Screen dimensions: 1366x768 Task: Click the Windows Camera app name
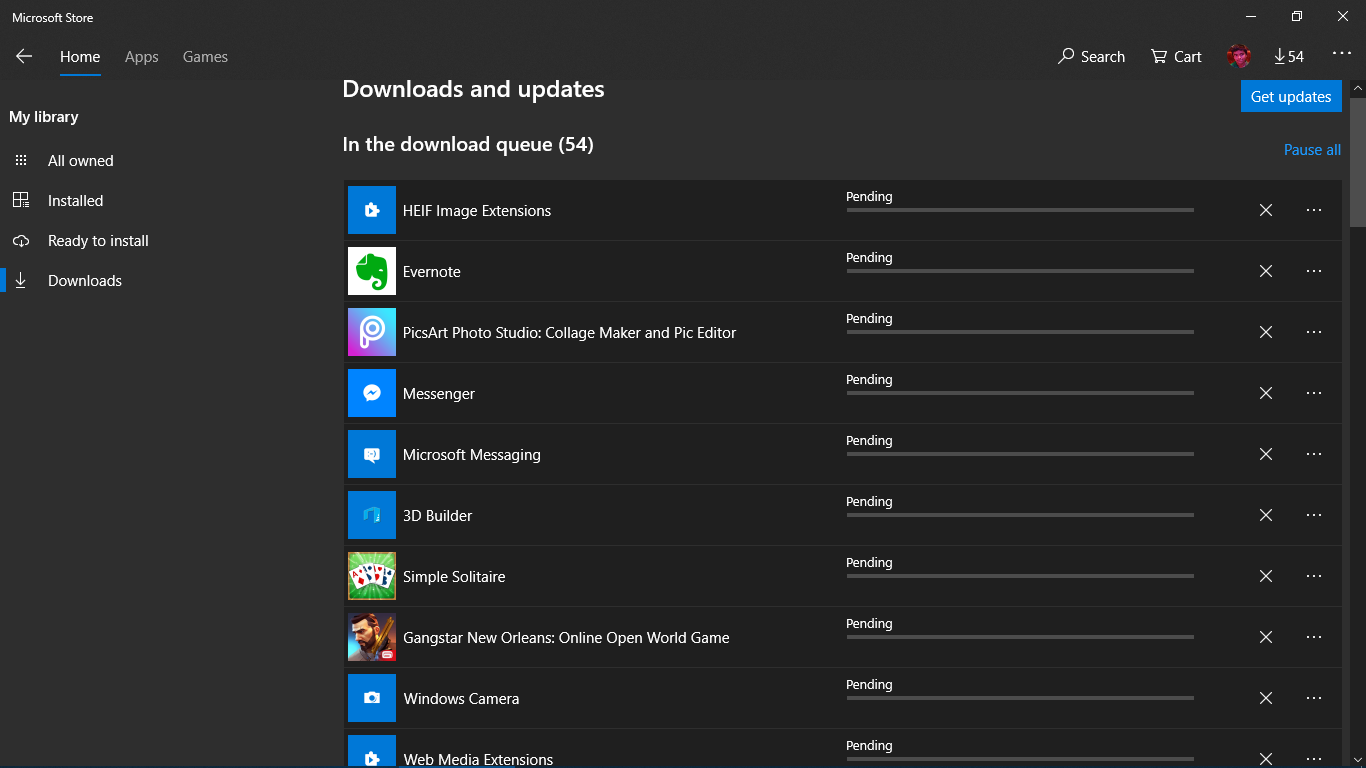click(x=461, y=699)
